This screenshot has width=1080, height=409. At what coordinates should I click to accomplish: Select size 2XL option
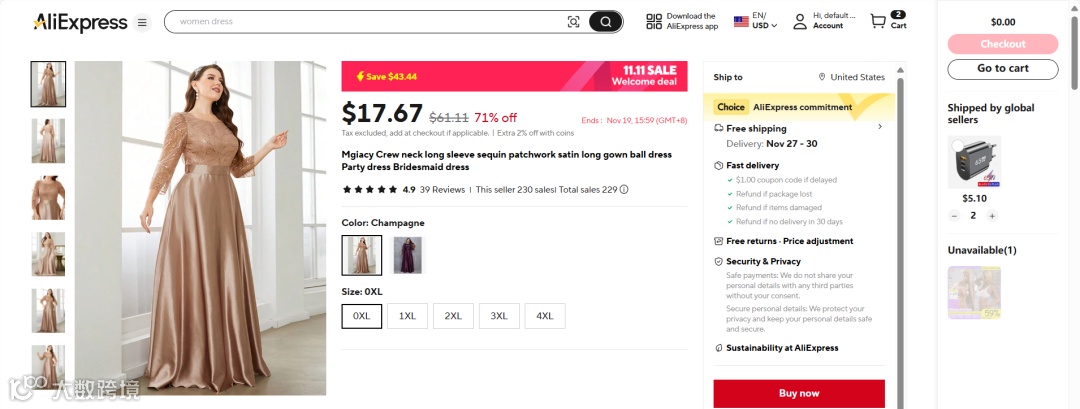point(453,316)
